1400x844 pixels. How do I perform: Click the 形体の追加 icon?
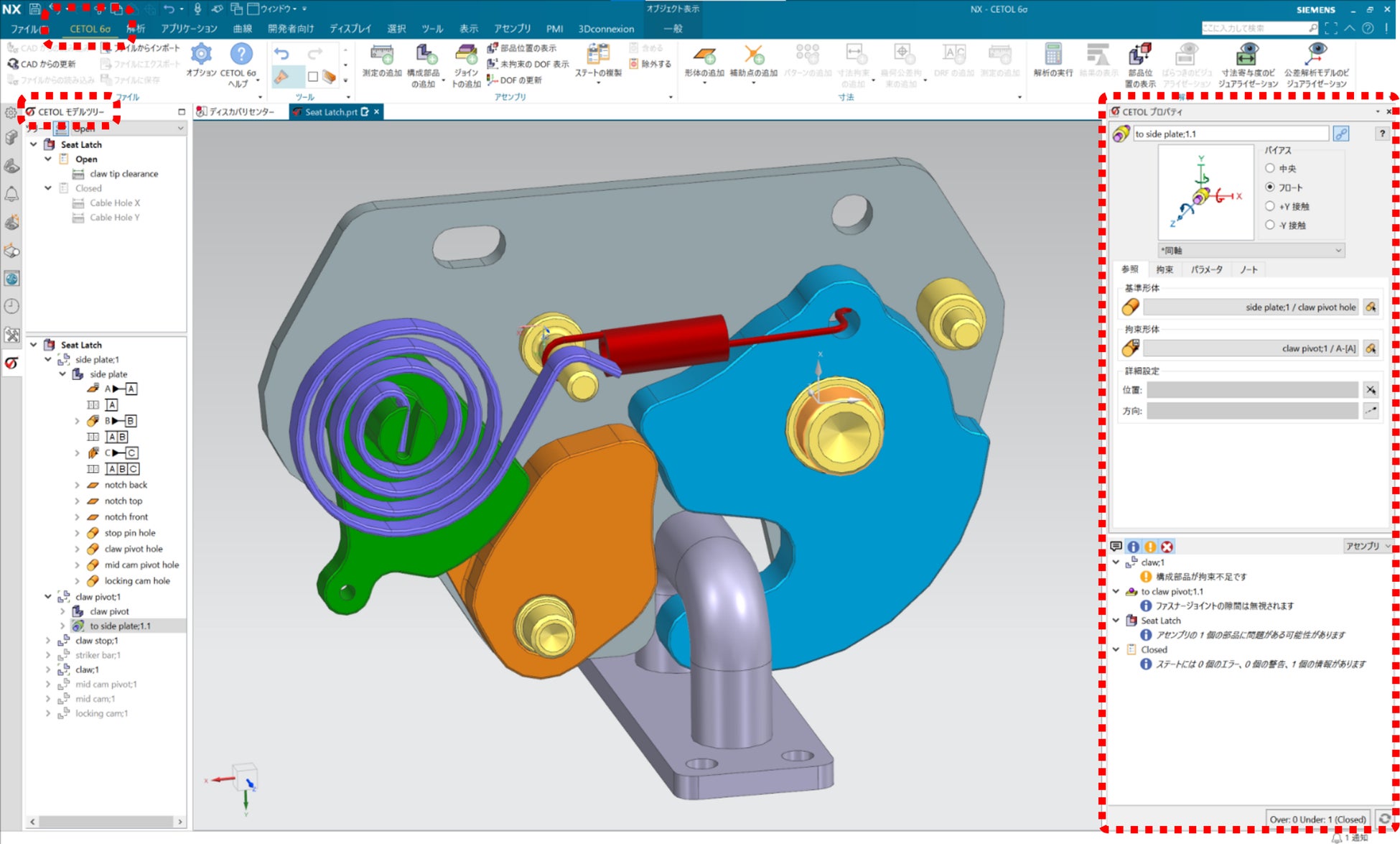(x=704, y=56)
